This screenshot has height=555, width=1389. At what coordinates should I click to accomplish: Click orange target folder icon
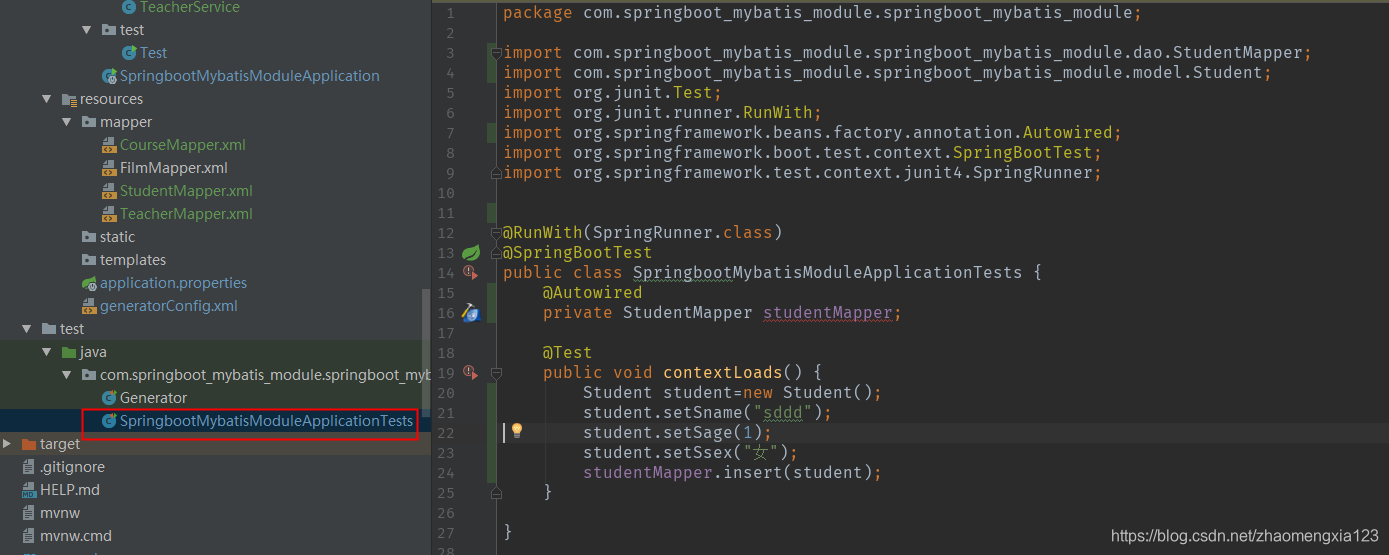(30, 444)
